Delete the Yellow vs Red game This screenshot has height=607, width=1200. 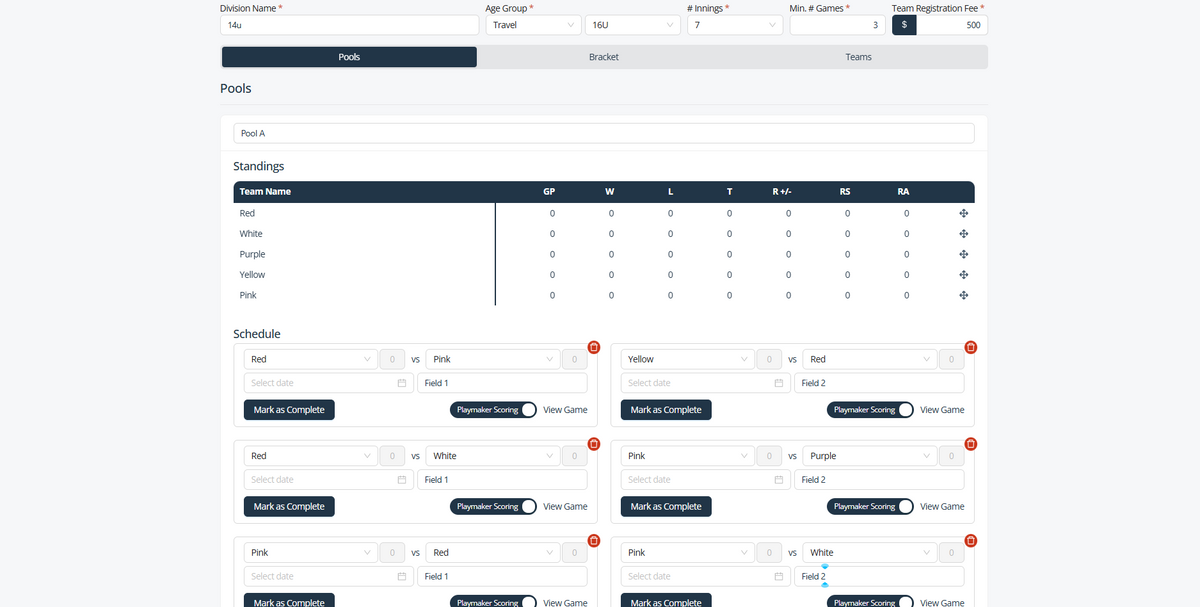970,347
